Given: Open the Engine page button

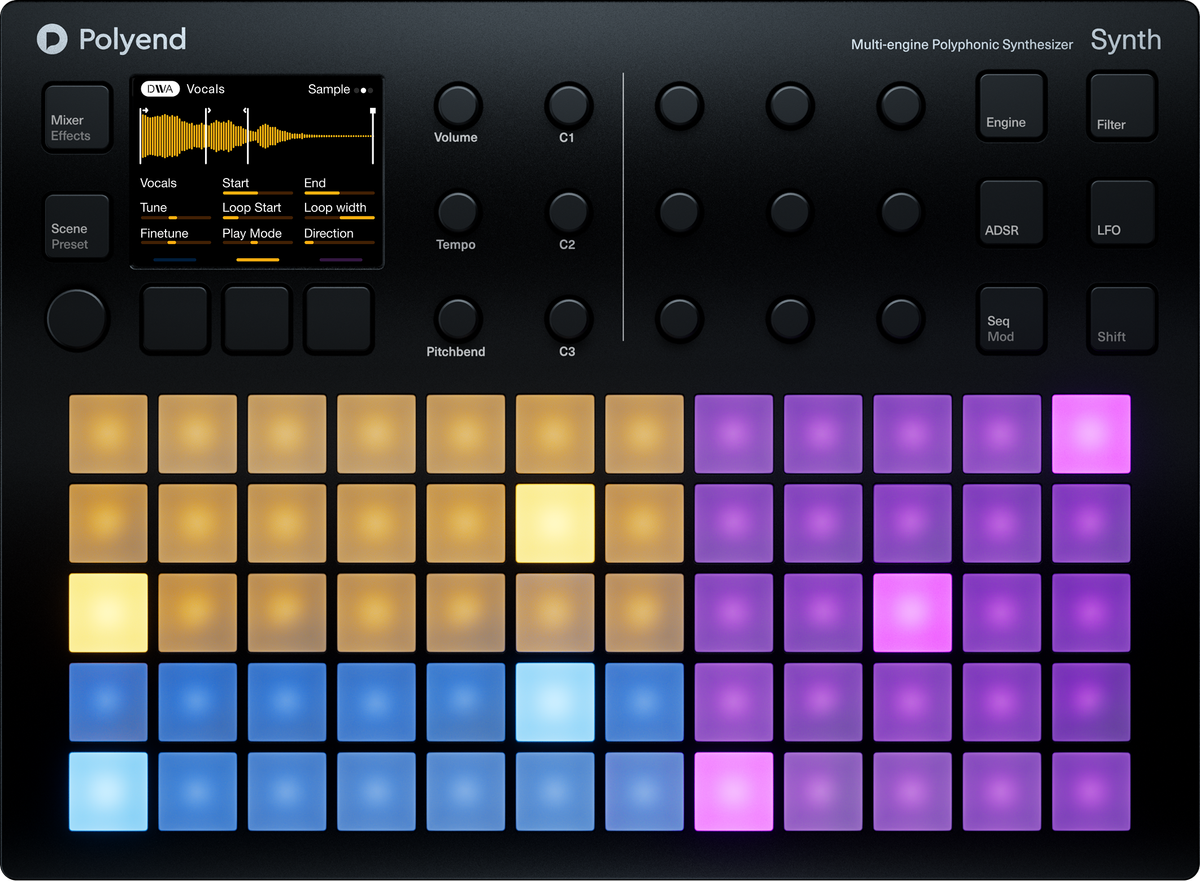Looking at the screenshot, I should pos(1011,106).
